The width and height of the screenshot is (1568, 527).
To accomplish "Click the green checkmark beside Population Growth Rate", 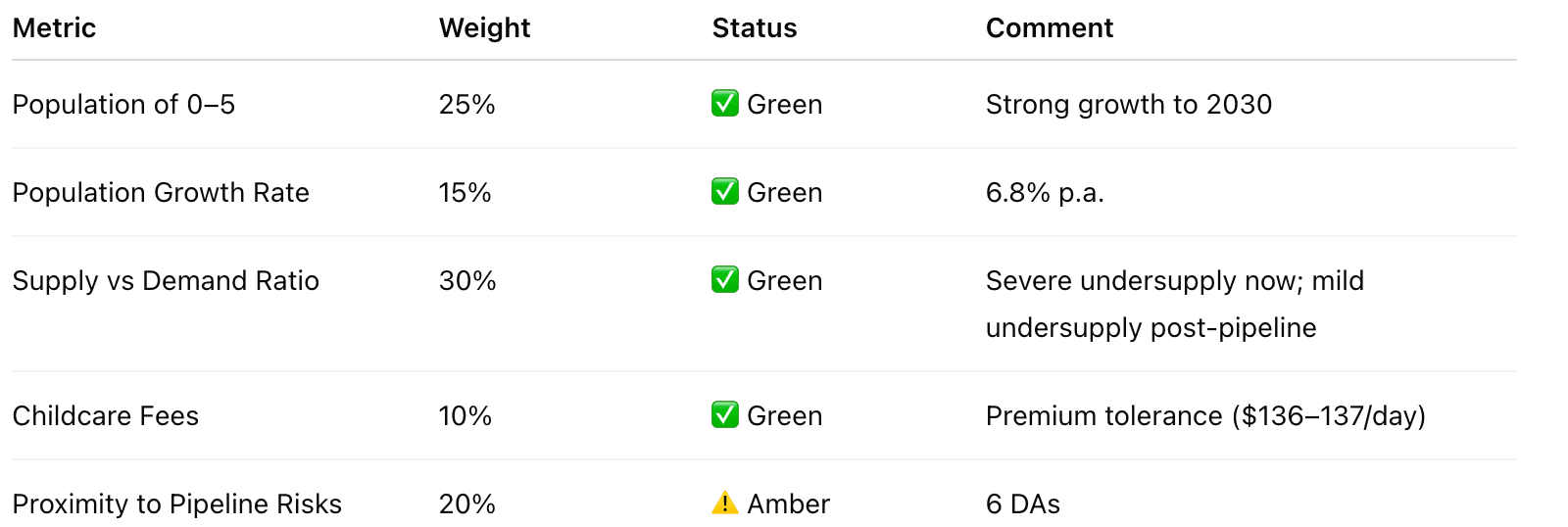I will (724, 192).
